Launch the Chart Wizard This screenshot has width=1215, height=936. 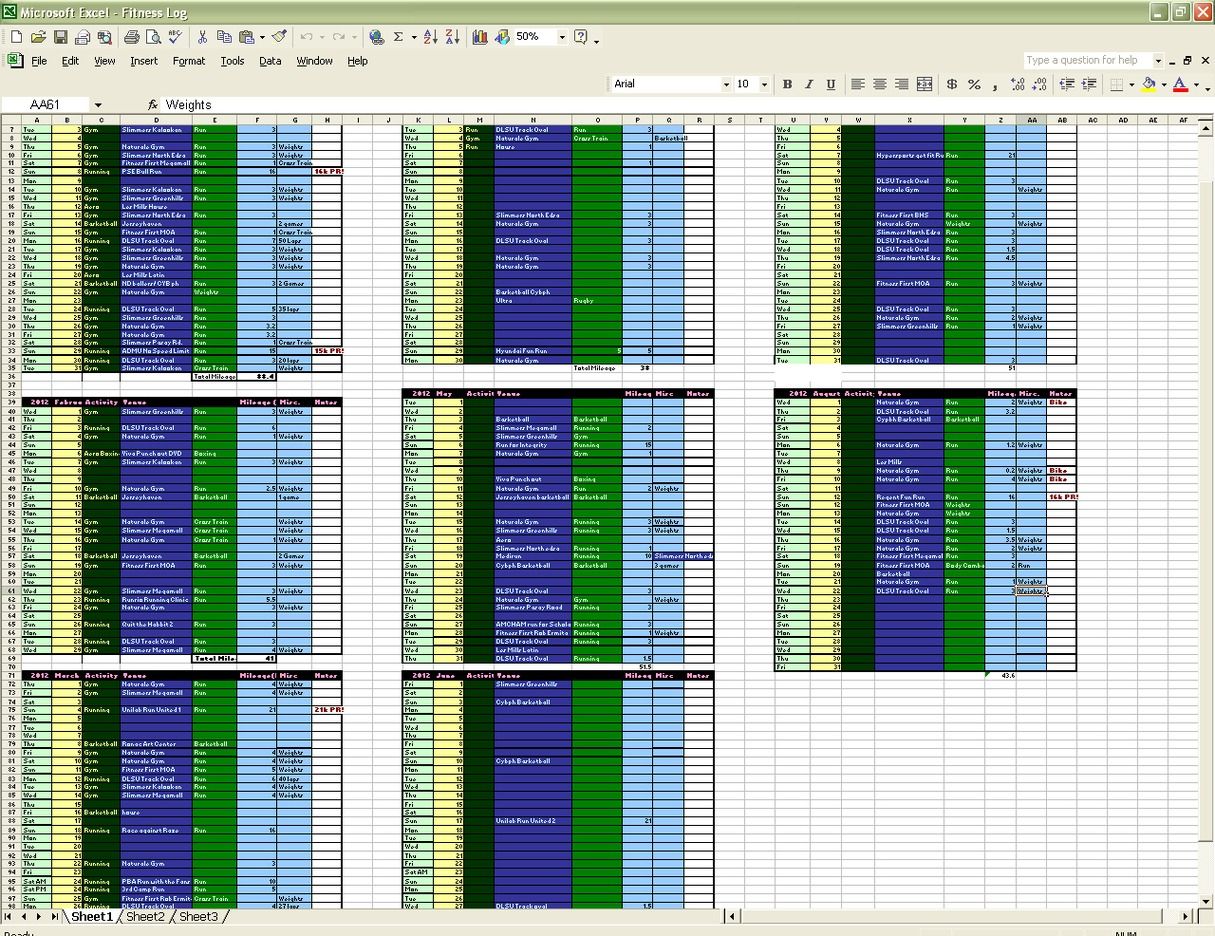(479, 37)
